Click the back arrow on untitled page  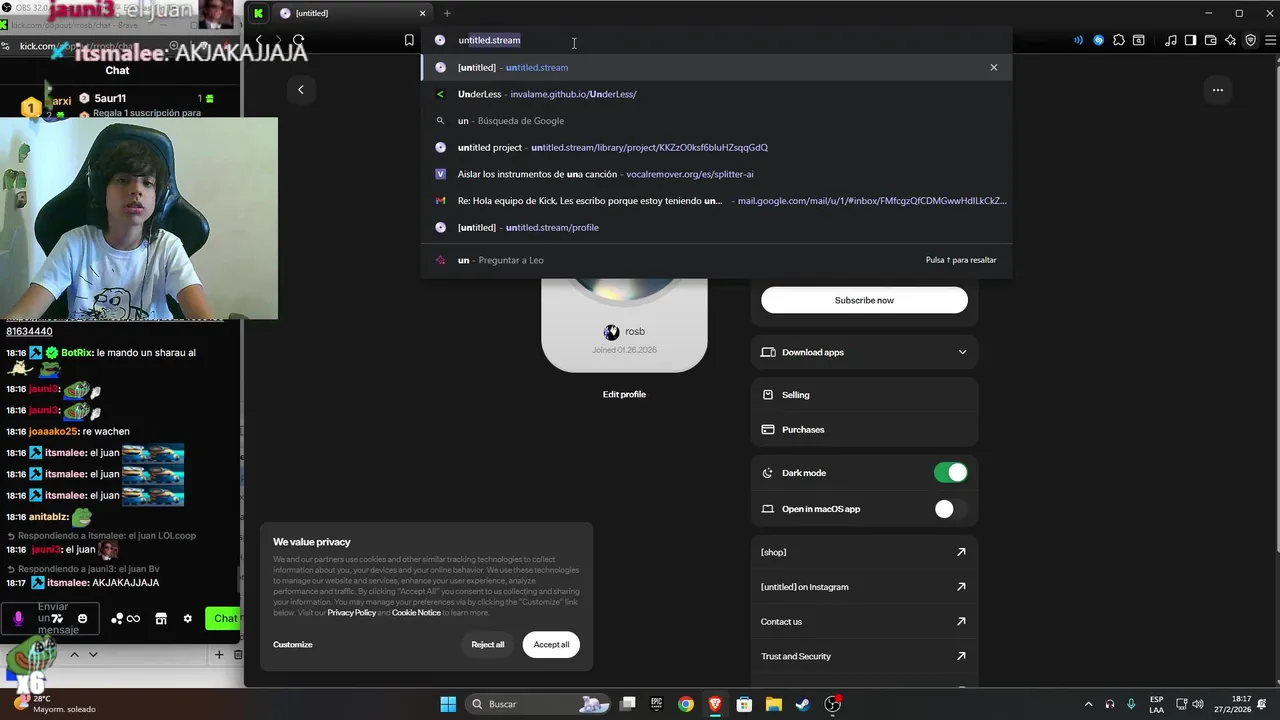(x=300, y=90)
